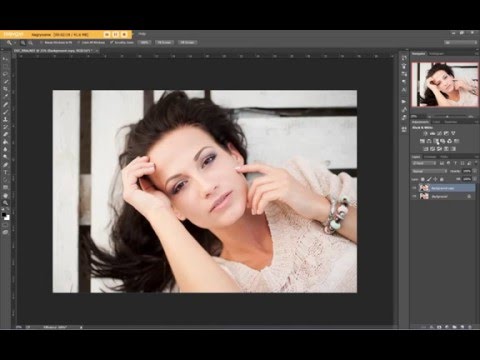Select the Rectangle shape tool
This screenshot has width=480, height=360.
click(5, 188)
